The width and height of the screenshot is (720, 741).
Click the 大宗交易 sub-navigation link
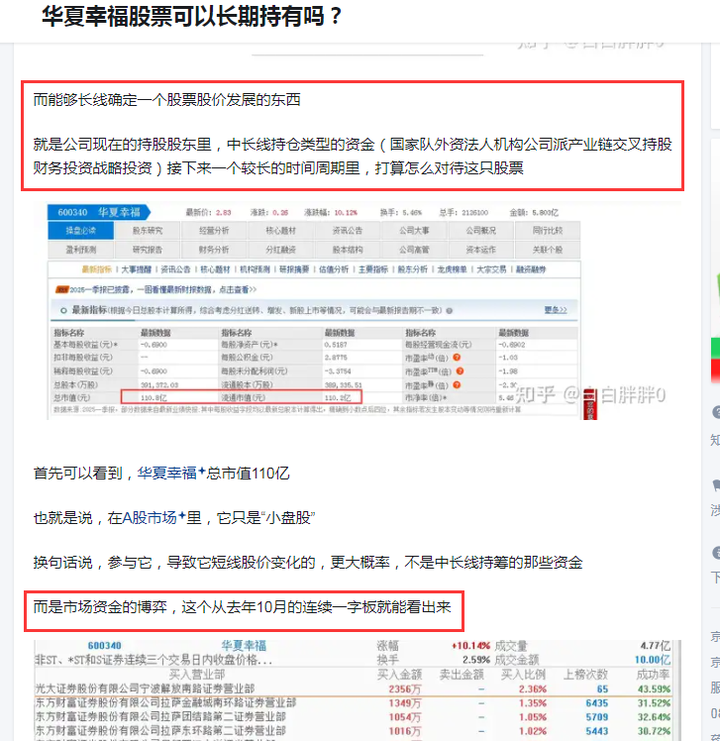pos(491,269)
